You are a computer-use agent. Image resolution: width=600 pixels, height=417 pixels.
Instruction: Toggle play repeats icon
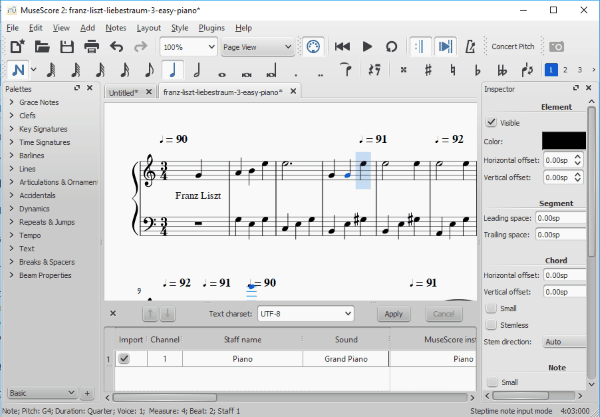[420, 47]
